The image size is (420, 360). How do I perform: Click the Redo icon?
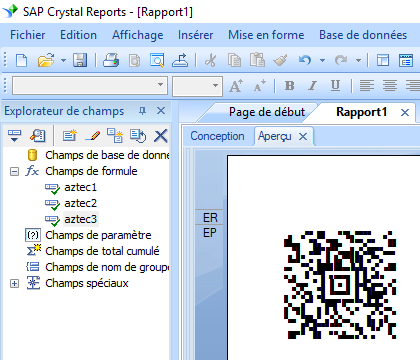341,61
